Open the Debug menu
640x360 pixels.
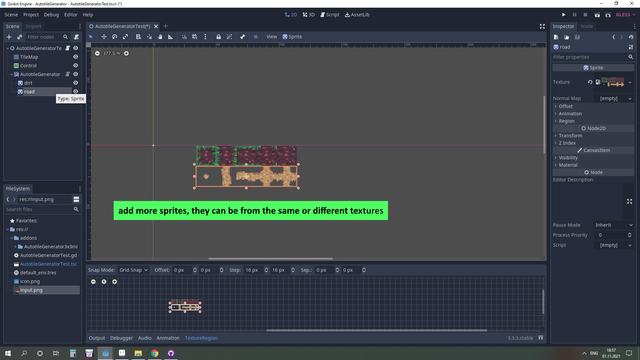pos(51,15)
